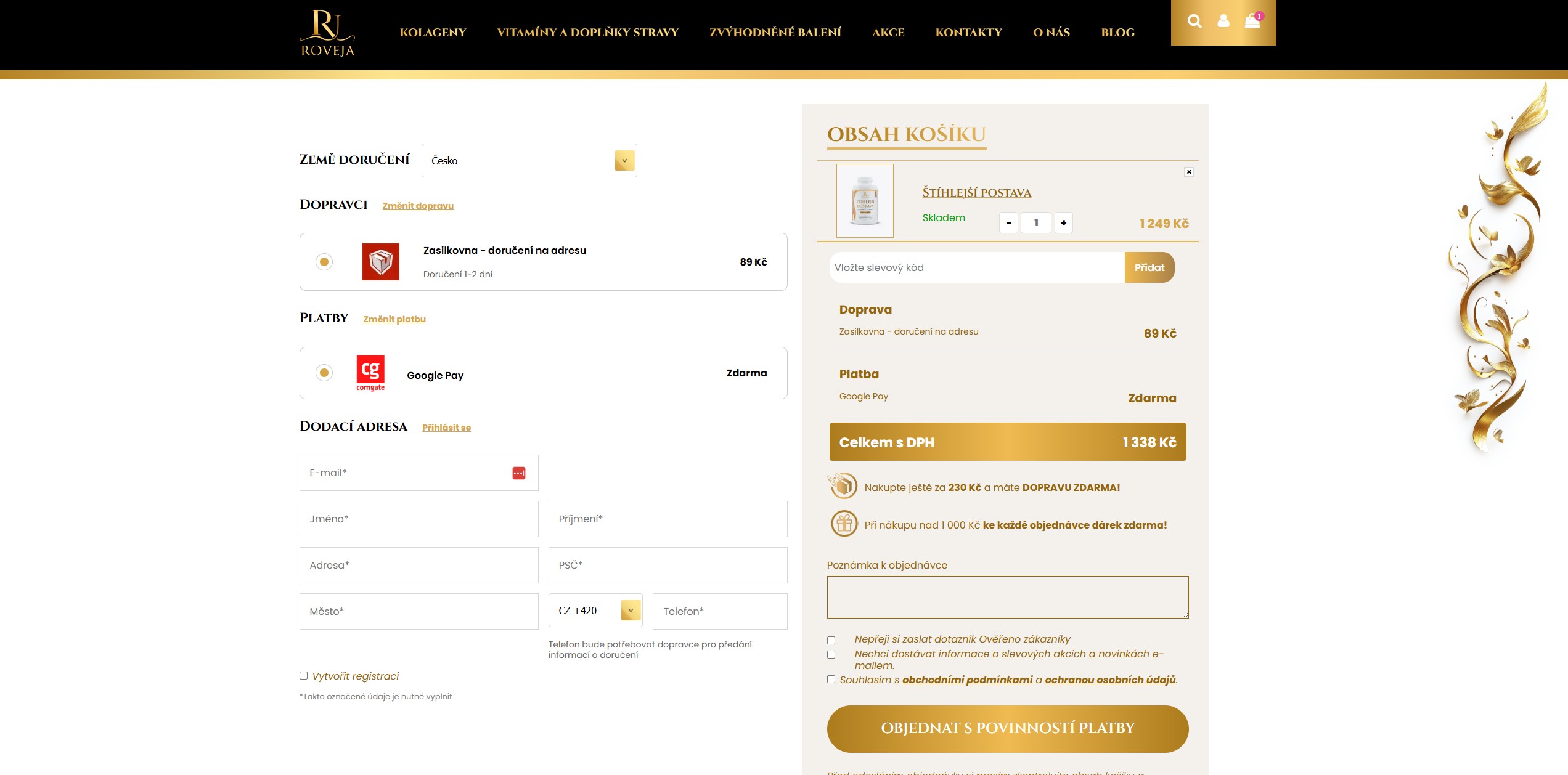Increase quantity with the plus button
The width and height of the screenshot is (1568, 775).
click(1063, 223)
